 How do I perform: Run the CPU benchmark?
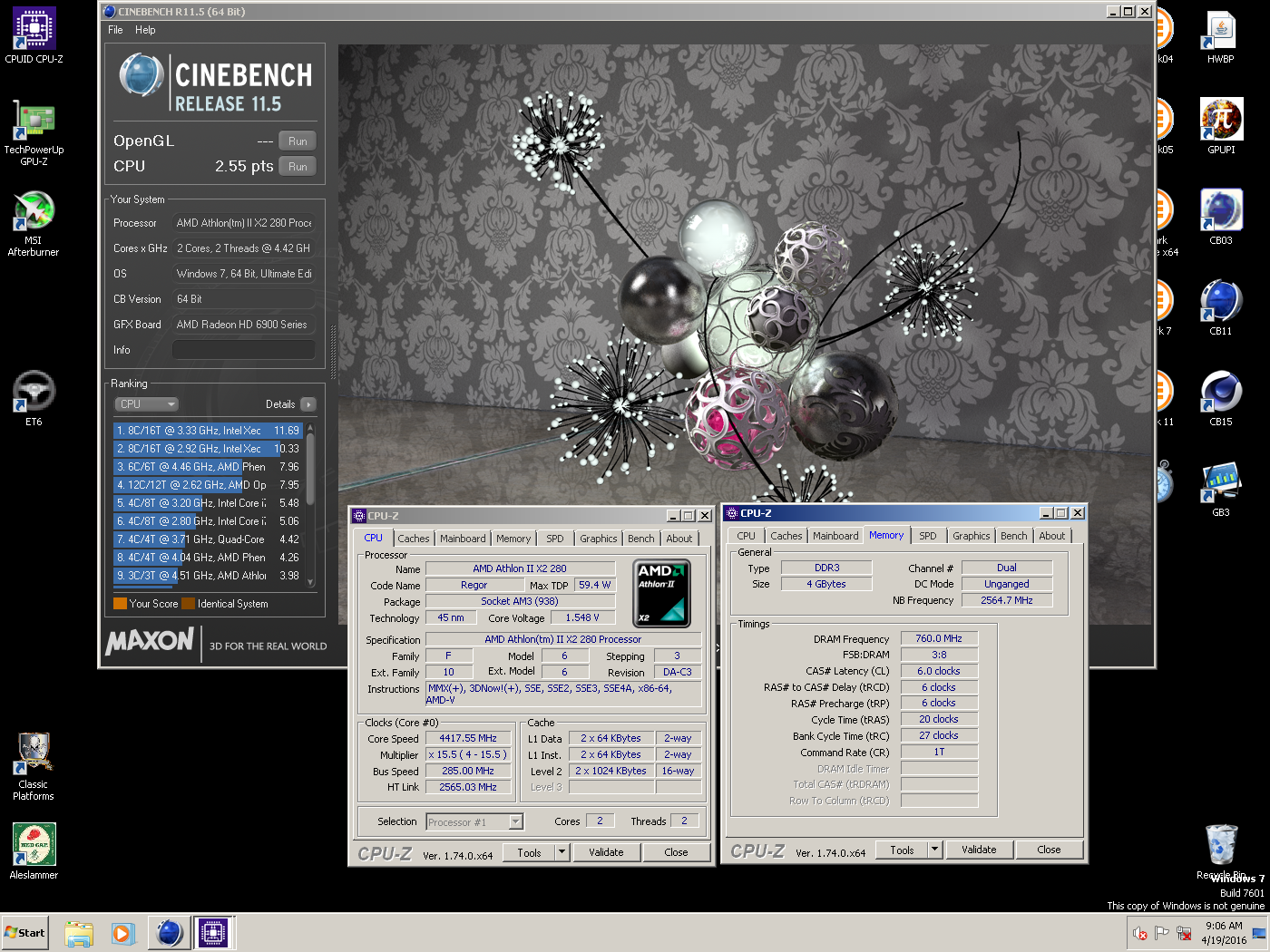coord(298,167)
